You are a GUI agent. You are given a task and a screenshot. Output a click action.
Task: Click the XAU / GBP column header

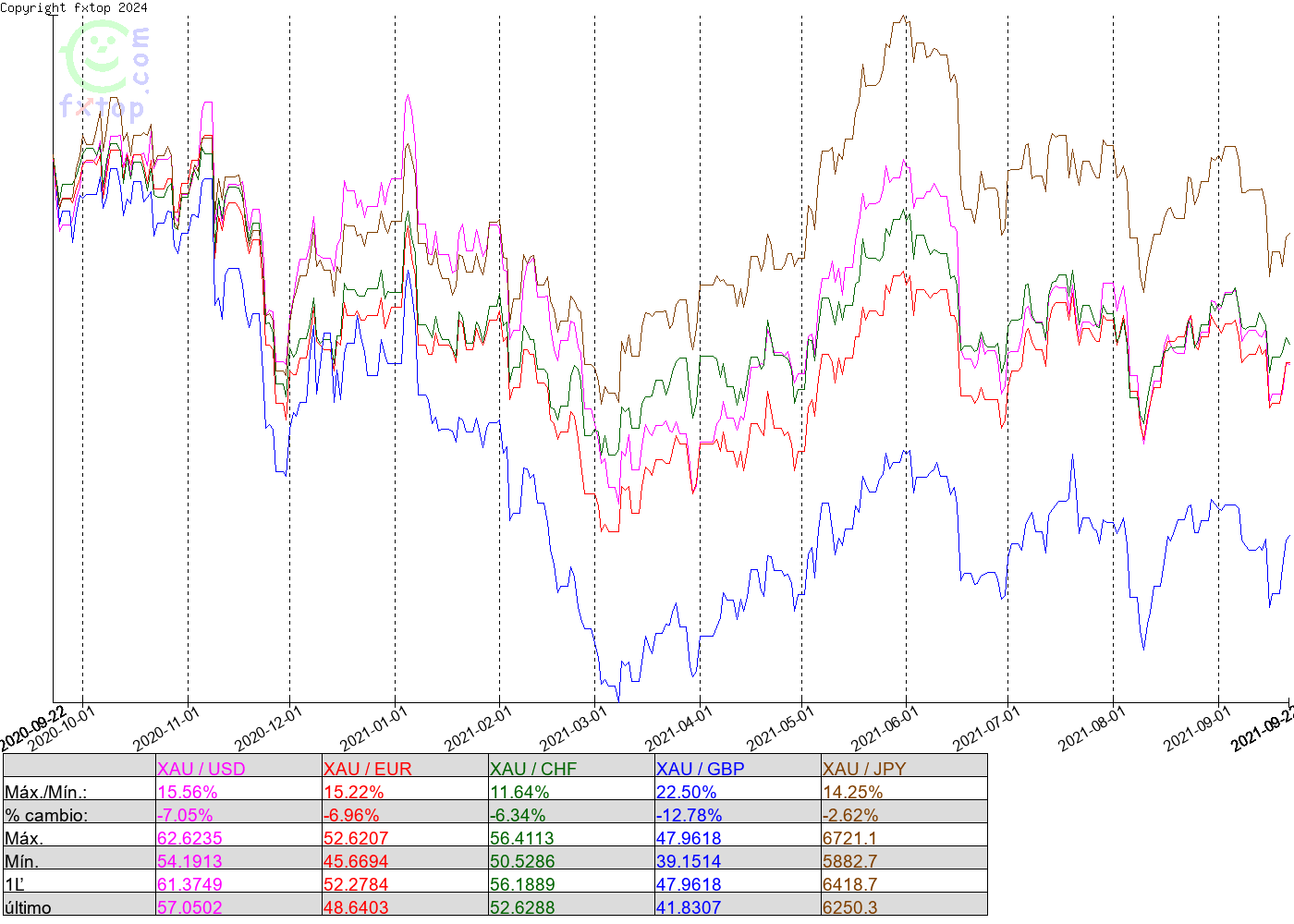701,769
